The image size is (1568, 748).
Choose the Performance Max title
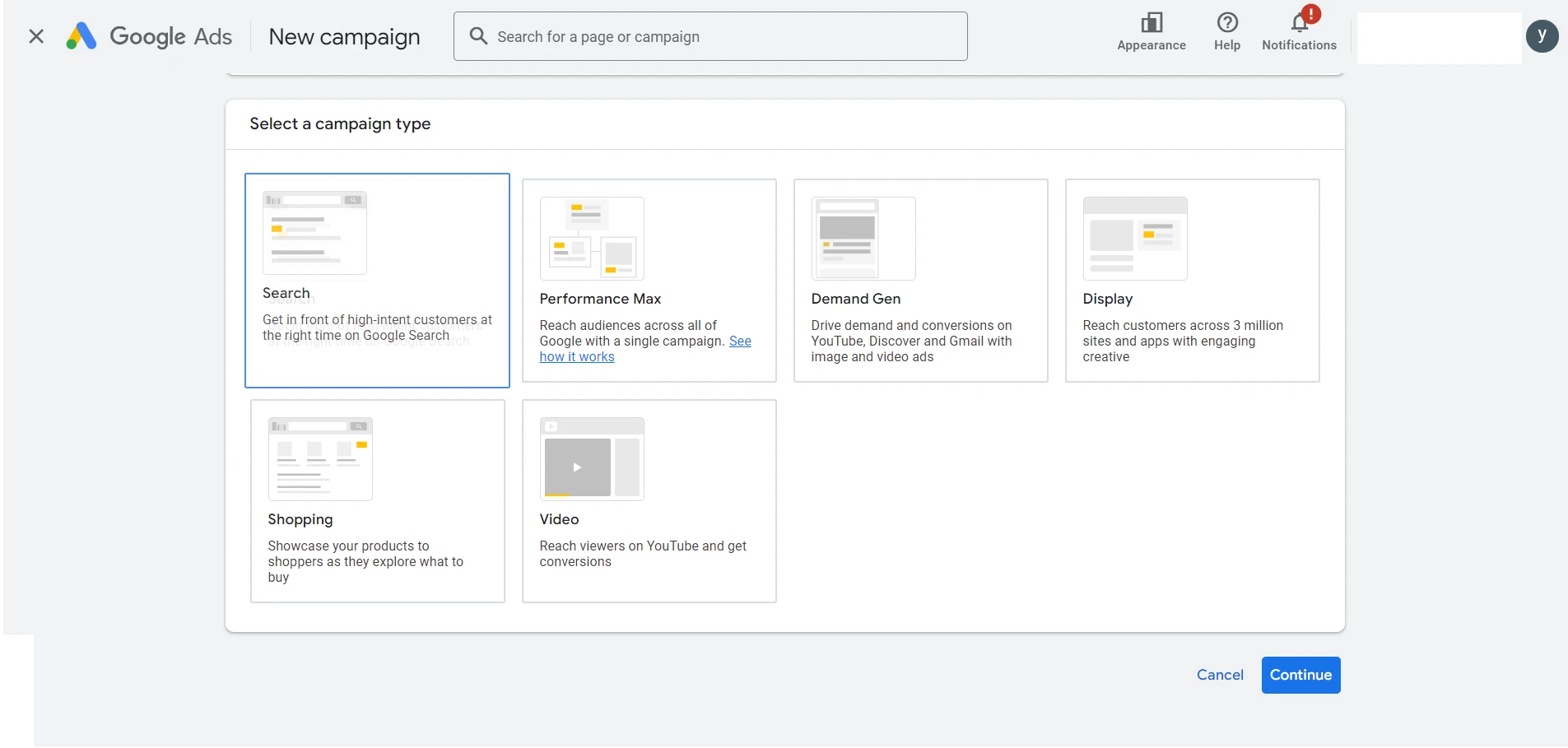pos(600,299)
